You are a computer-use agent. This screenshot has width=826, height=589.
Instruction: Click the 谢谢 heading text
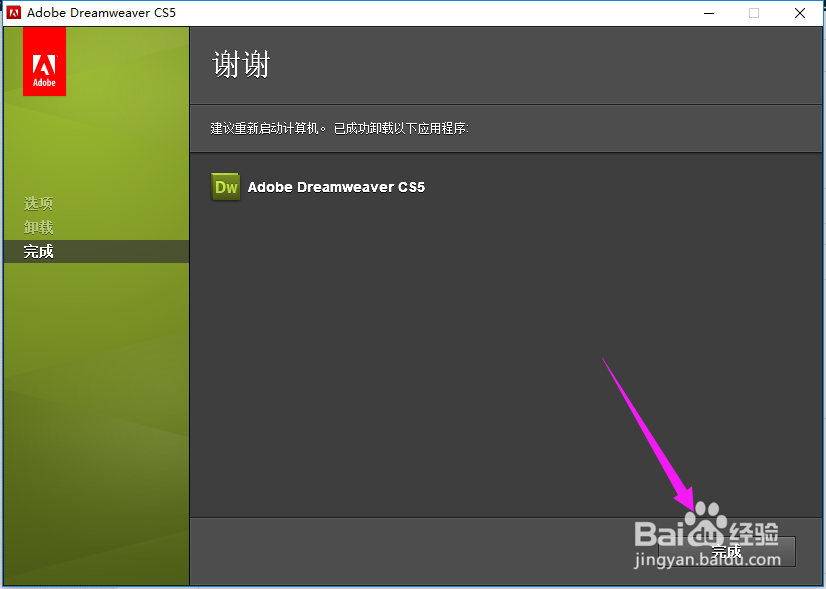click(x=241, y=64)
